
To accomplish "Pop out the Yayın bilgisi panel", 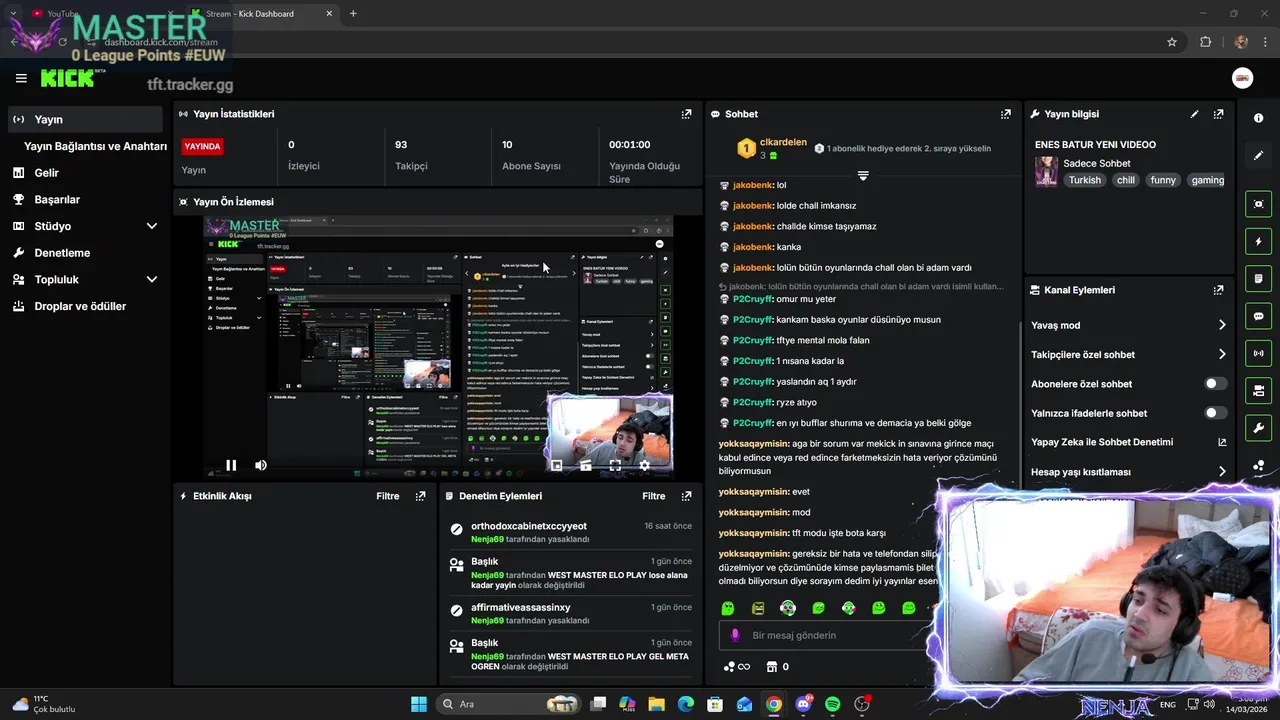I will click(1218, 114).
